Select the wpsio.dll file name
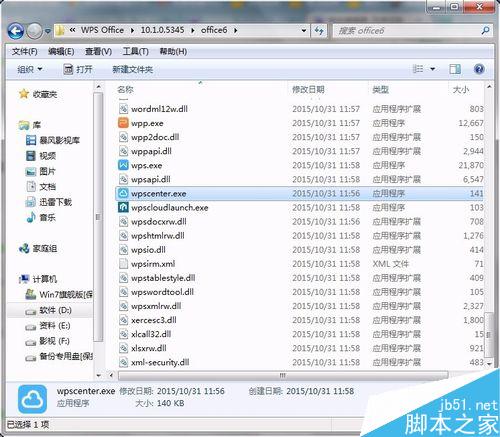This screenshot has height=437, width=500. (x=148, y=250)
